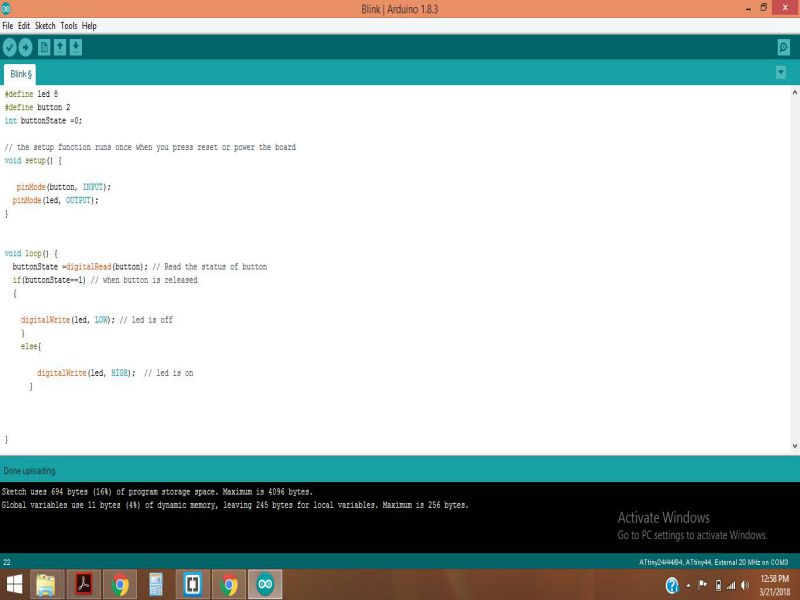800x600 pixels.
Task: Click the 'int buttonState =0;' line
Action: [43, 120]
